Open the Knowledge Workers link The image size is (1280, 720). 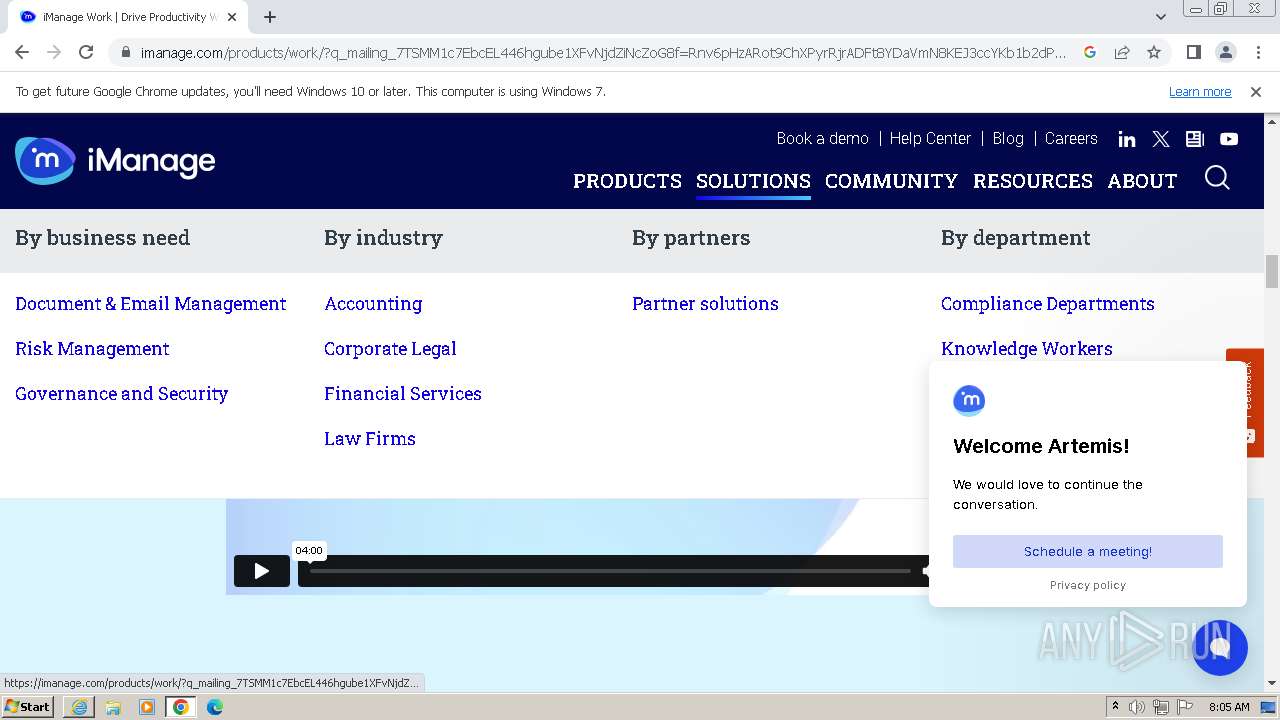1027,349
